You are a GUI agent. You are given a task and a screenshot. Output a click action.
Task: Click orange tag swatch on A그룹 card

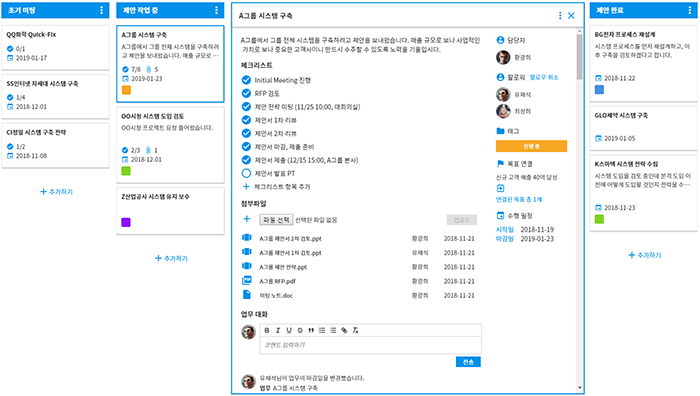coord(126,90)
